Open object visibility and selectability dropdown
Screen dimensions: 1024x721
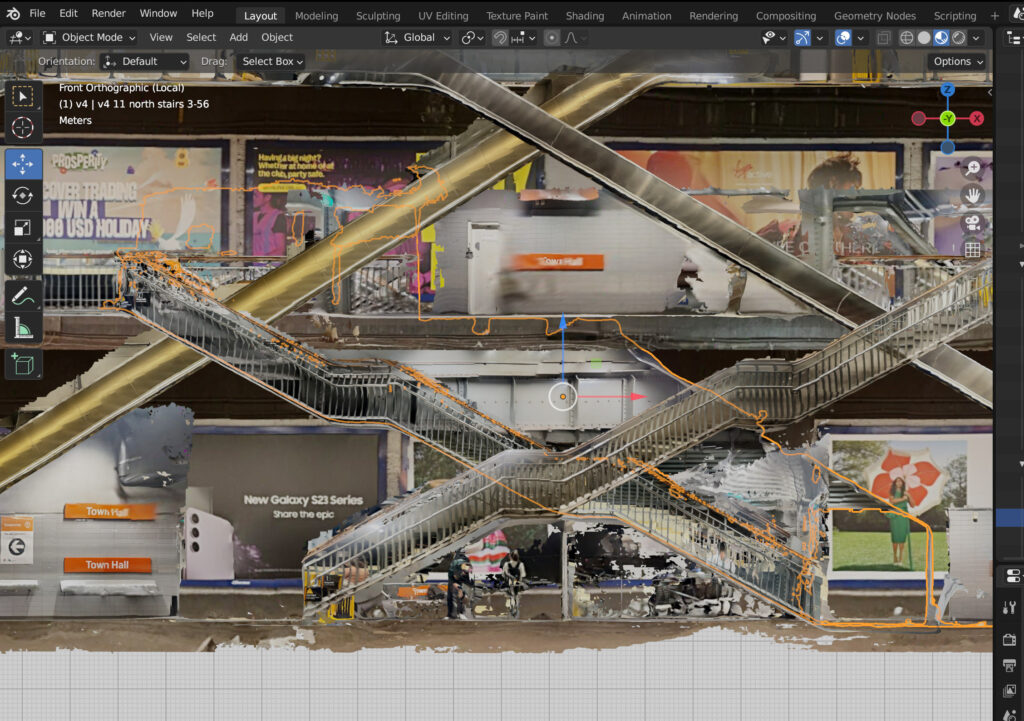774,38
